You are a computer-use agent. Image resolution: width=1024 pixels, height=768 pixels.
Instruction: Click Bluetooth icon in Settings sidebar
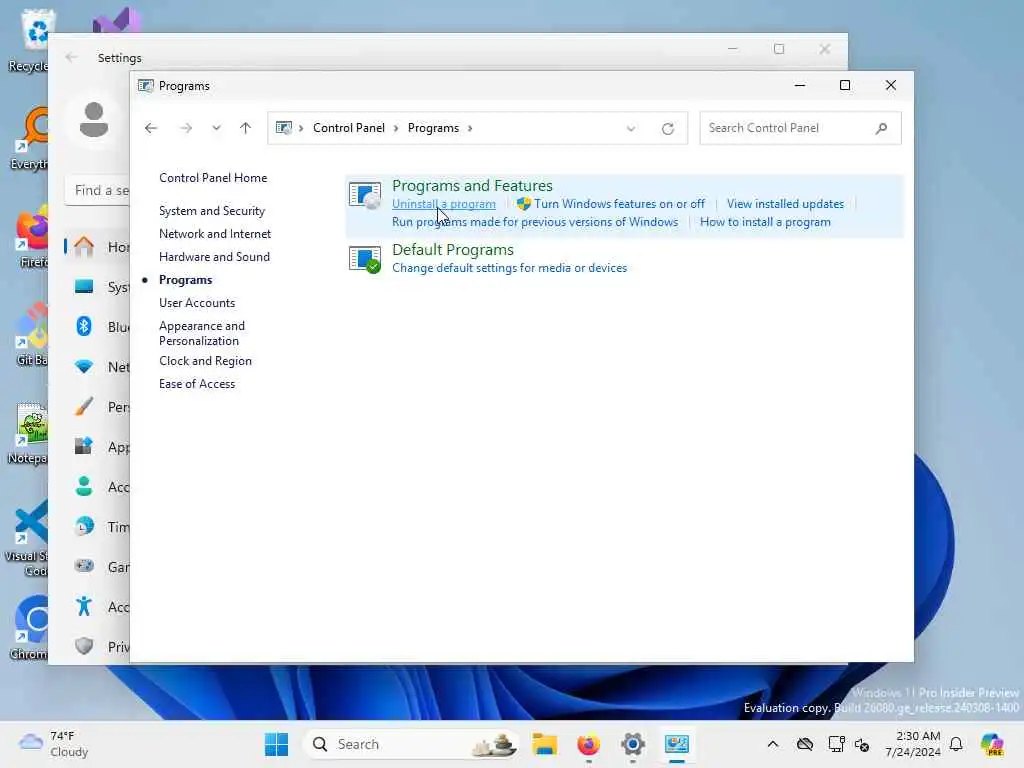coord(84,326)
